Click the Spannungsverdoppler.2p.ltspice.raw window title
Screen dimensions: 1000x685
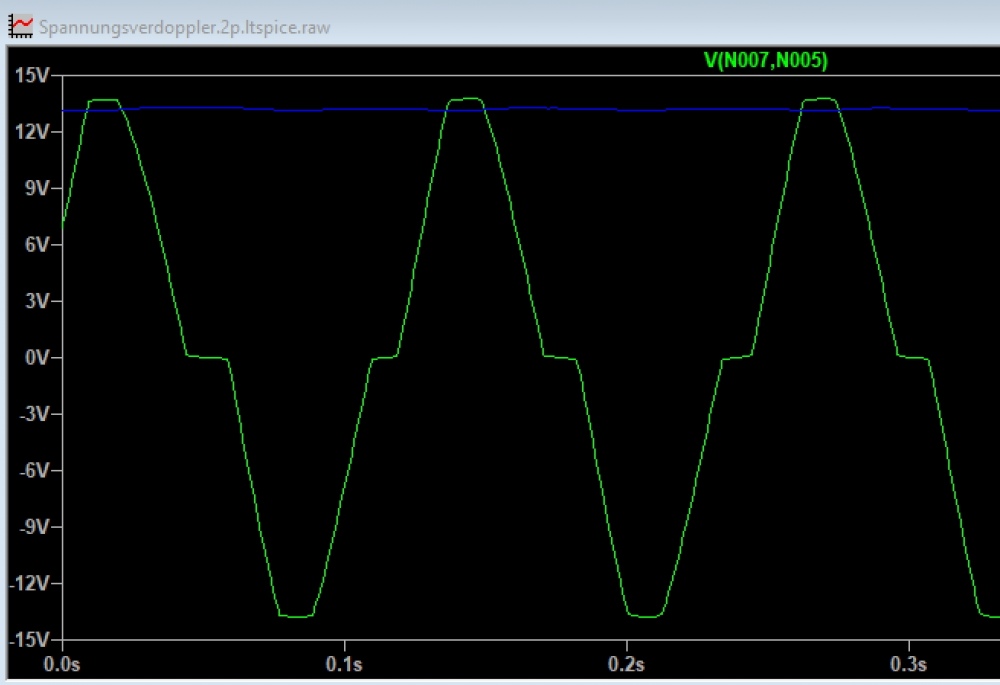(x=185, y=27)
